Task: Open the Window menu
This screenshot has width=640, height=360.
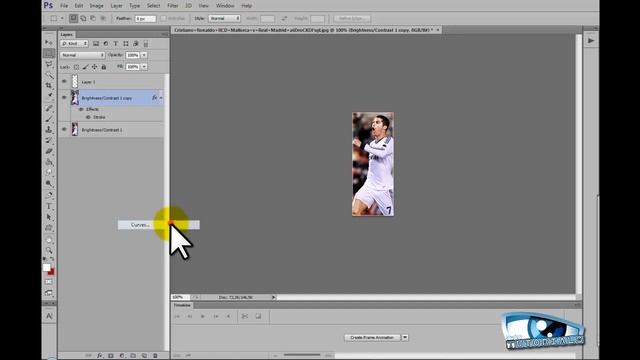Action: pyautogui.click(x=225, y=6)
